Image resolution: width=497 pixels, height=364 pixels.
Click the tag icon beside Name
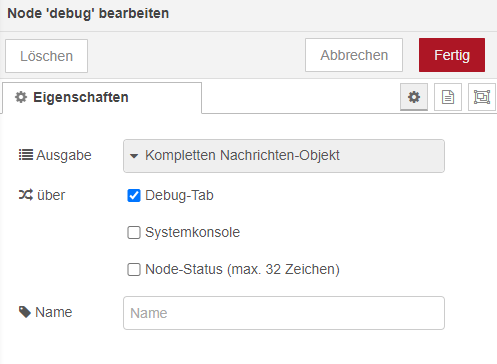coord(25,312)
